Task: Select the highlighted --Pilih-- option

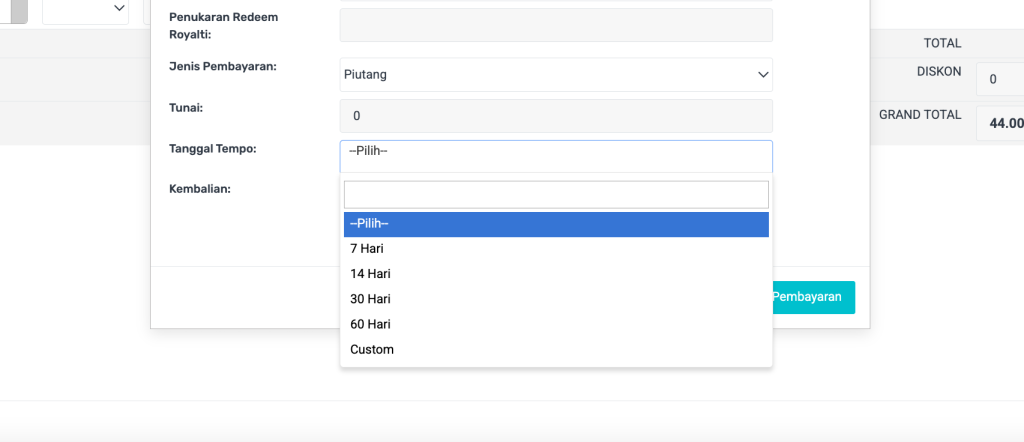Action: [556, 224]
